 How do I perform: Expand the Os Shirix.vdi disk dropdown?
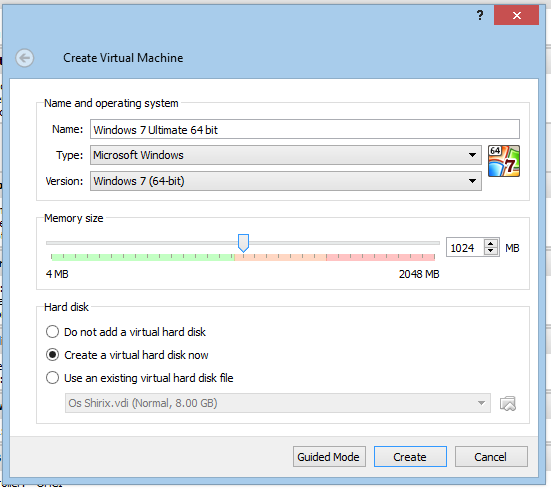278,403
